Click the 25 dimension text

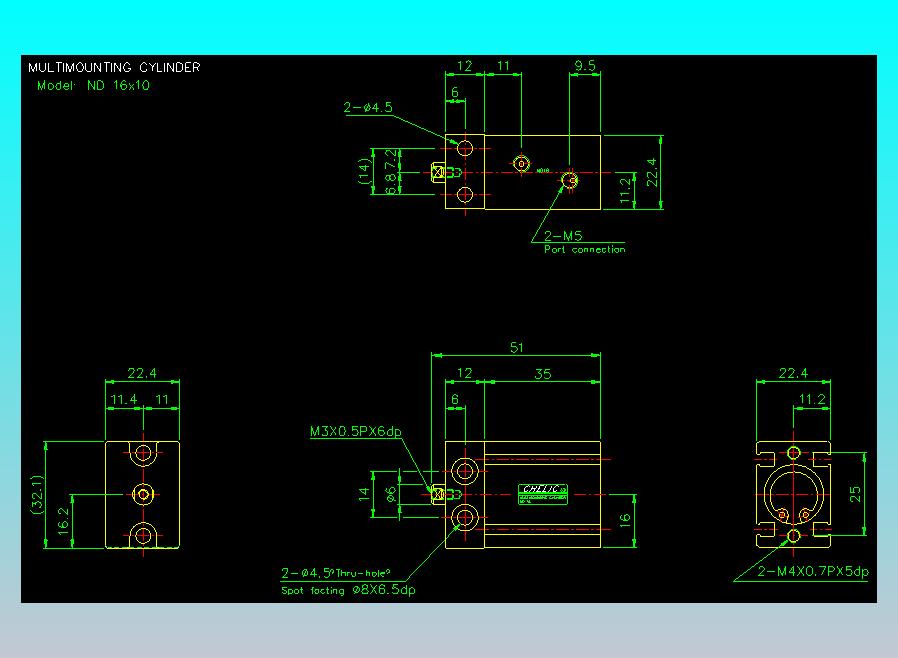coord(854,494)
